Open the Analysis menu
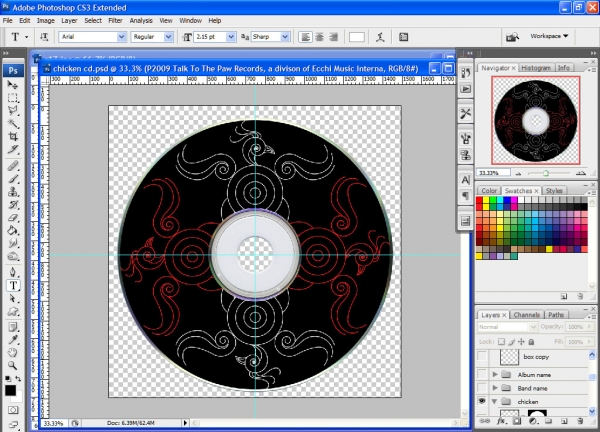 141,21
